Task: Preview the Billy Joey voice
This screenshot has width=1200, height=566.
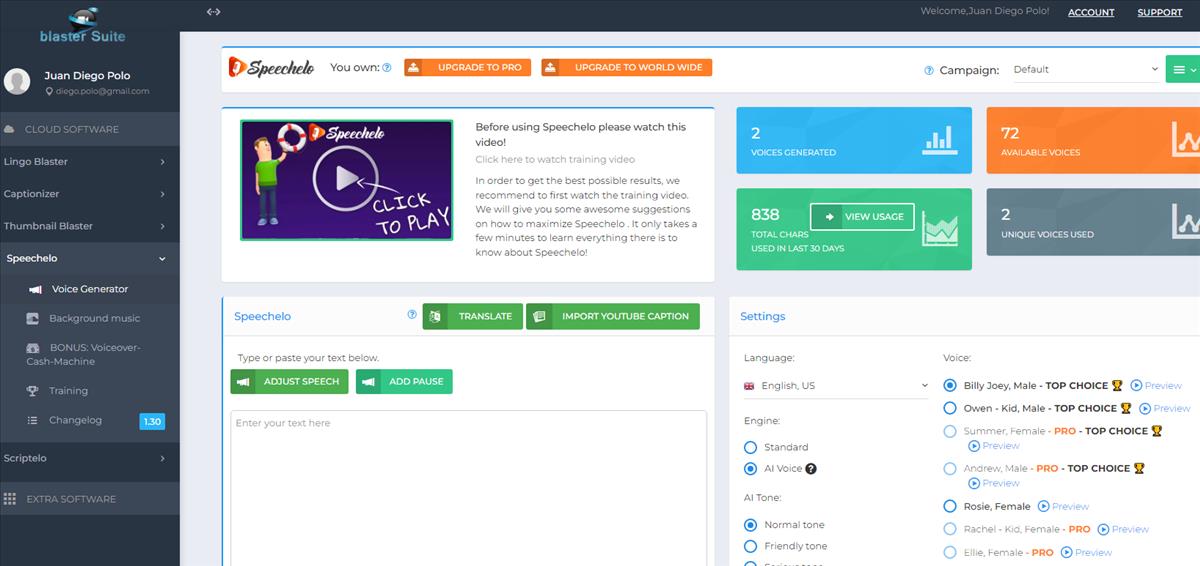Action: click(1156, 386)
